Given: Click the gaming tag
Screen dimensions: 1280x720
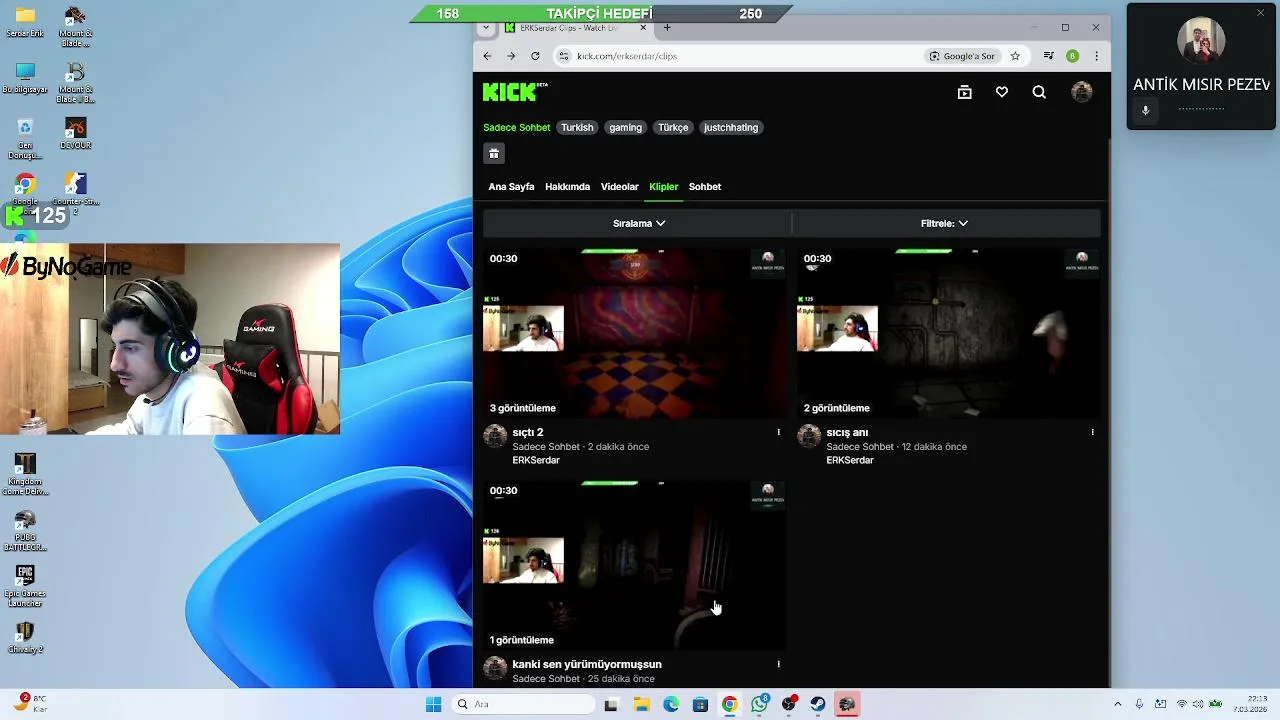Looking at the screenshot, I should tap(626, 128).
